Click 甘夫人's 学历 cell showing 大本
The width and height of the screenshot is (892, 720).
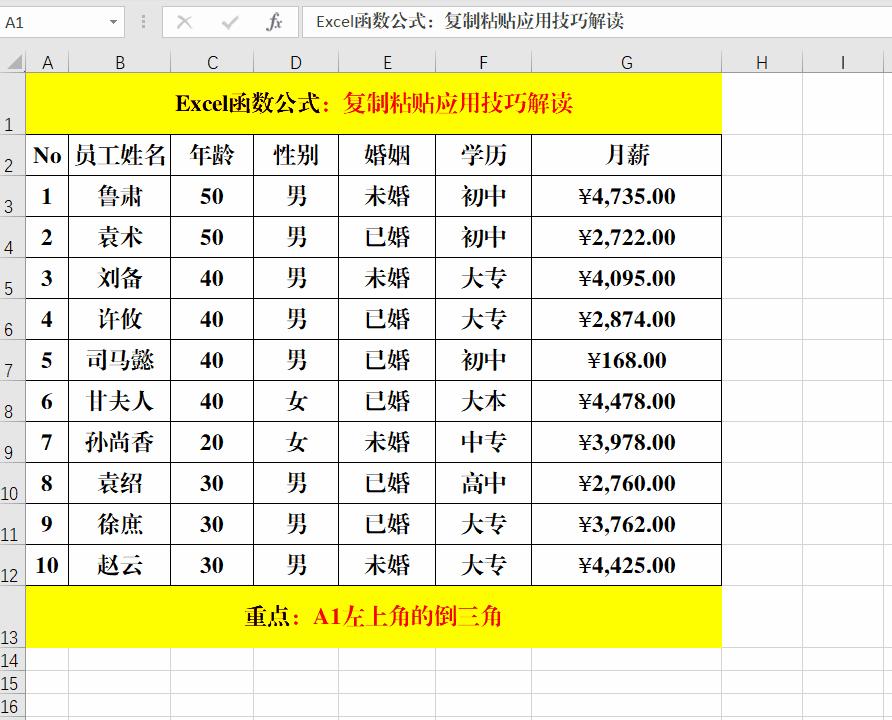(x=482, y=401)
